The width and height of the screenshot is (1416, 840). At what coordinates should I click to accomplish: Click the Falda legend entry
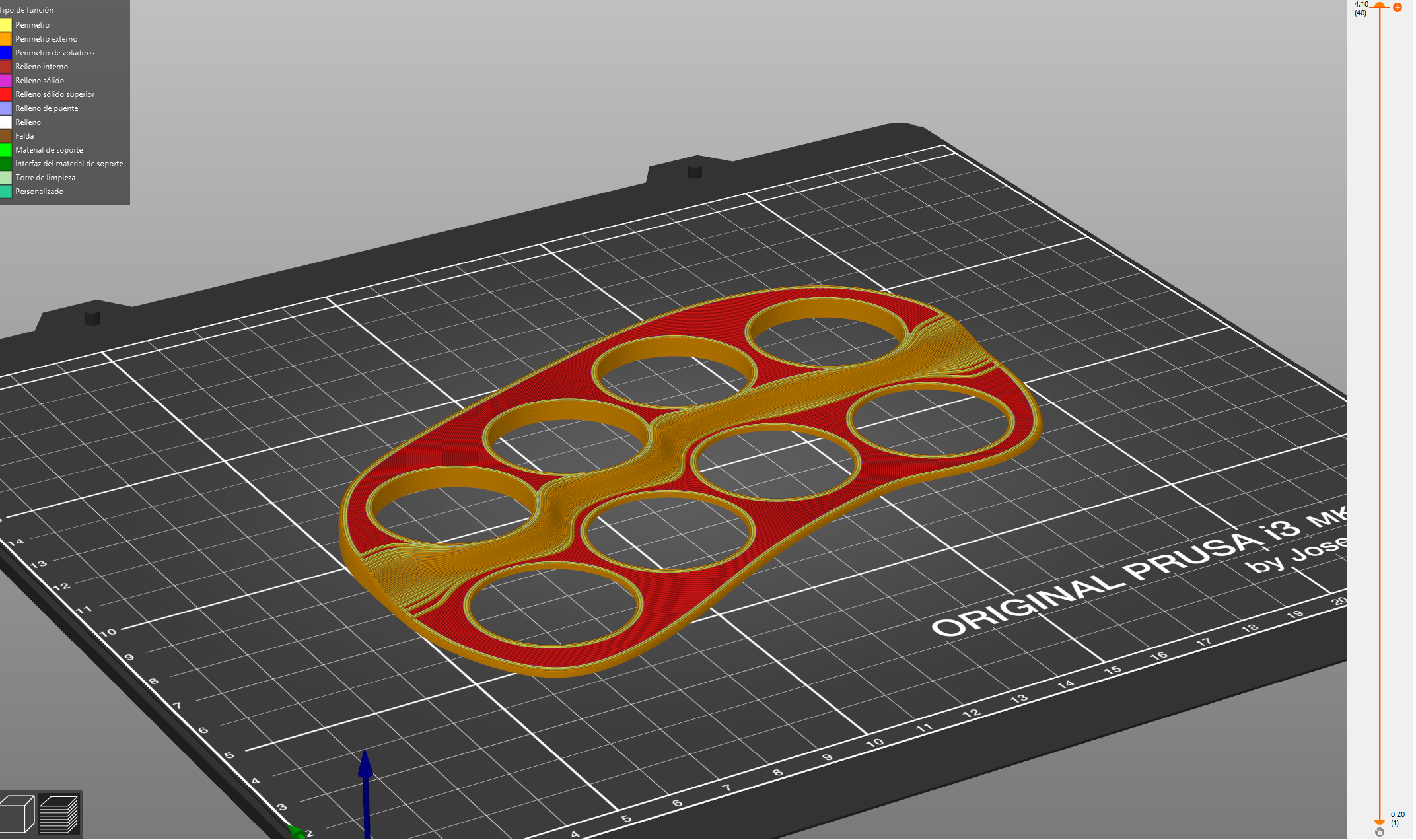[x=24, y=135]
